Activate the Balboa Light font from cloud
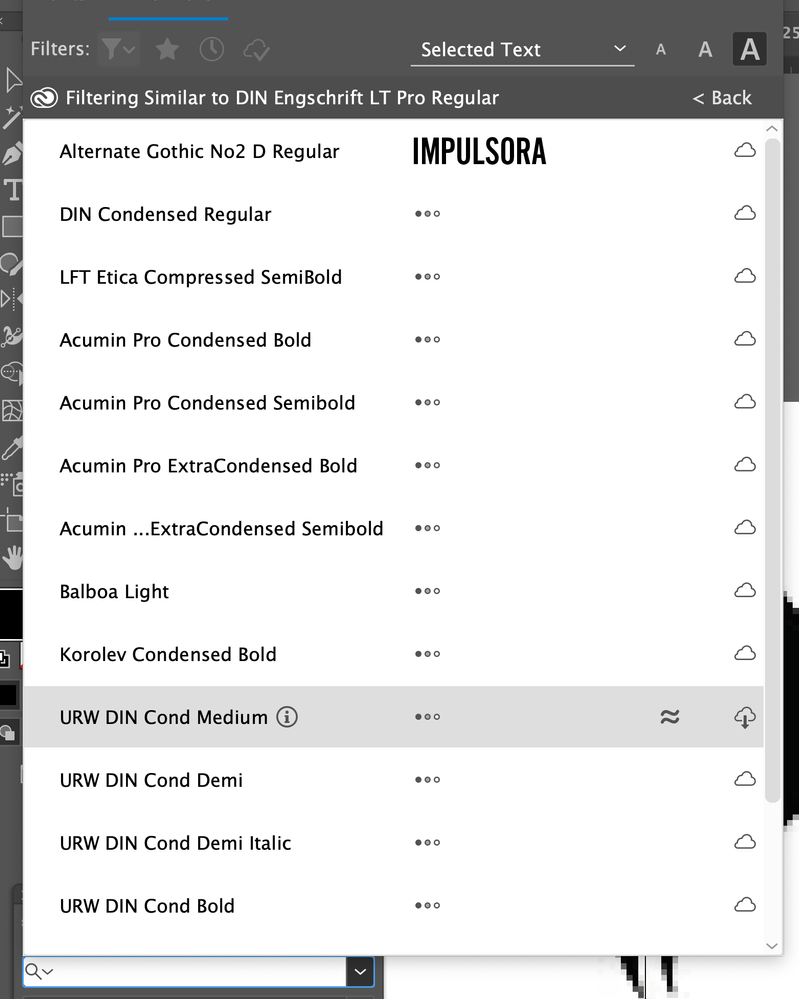The width and height of the screenshot is (799, 999). (745, 591)
